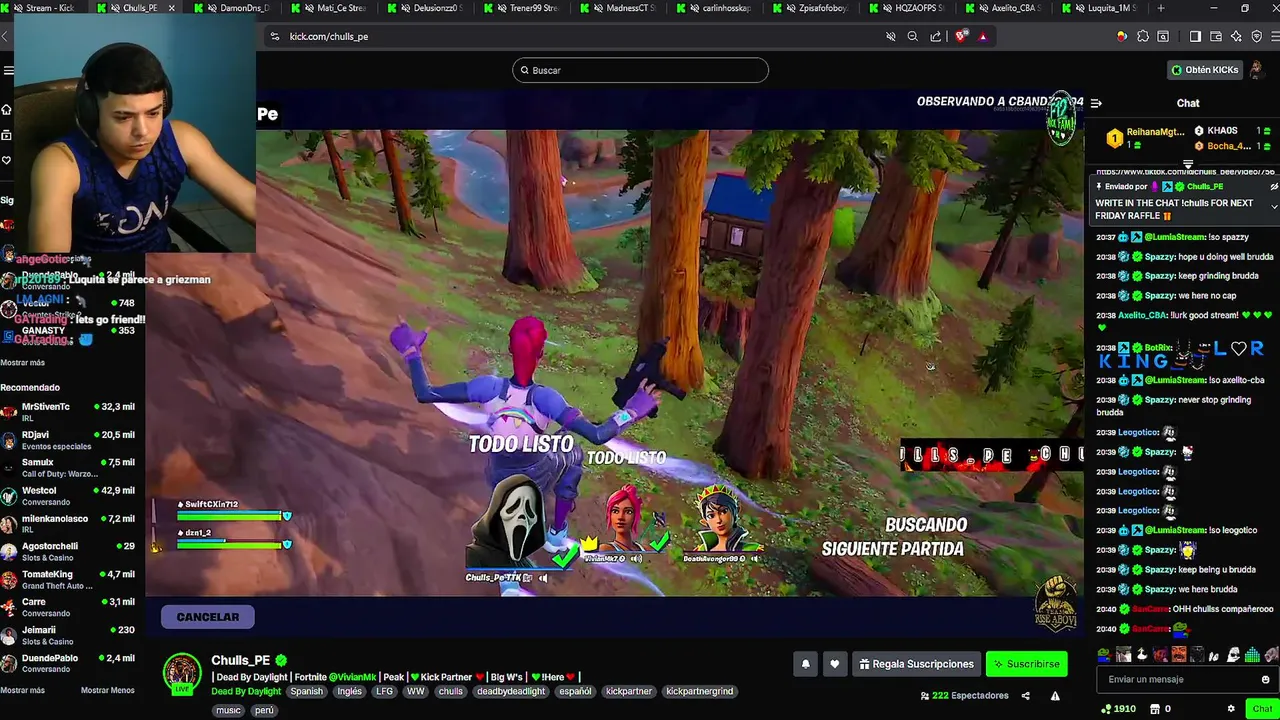1280x720 pixels.
Task: Share the stream via share icon
Action: coord(1026,696)
